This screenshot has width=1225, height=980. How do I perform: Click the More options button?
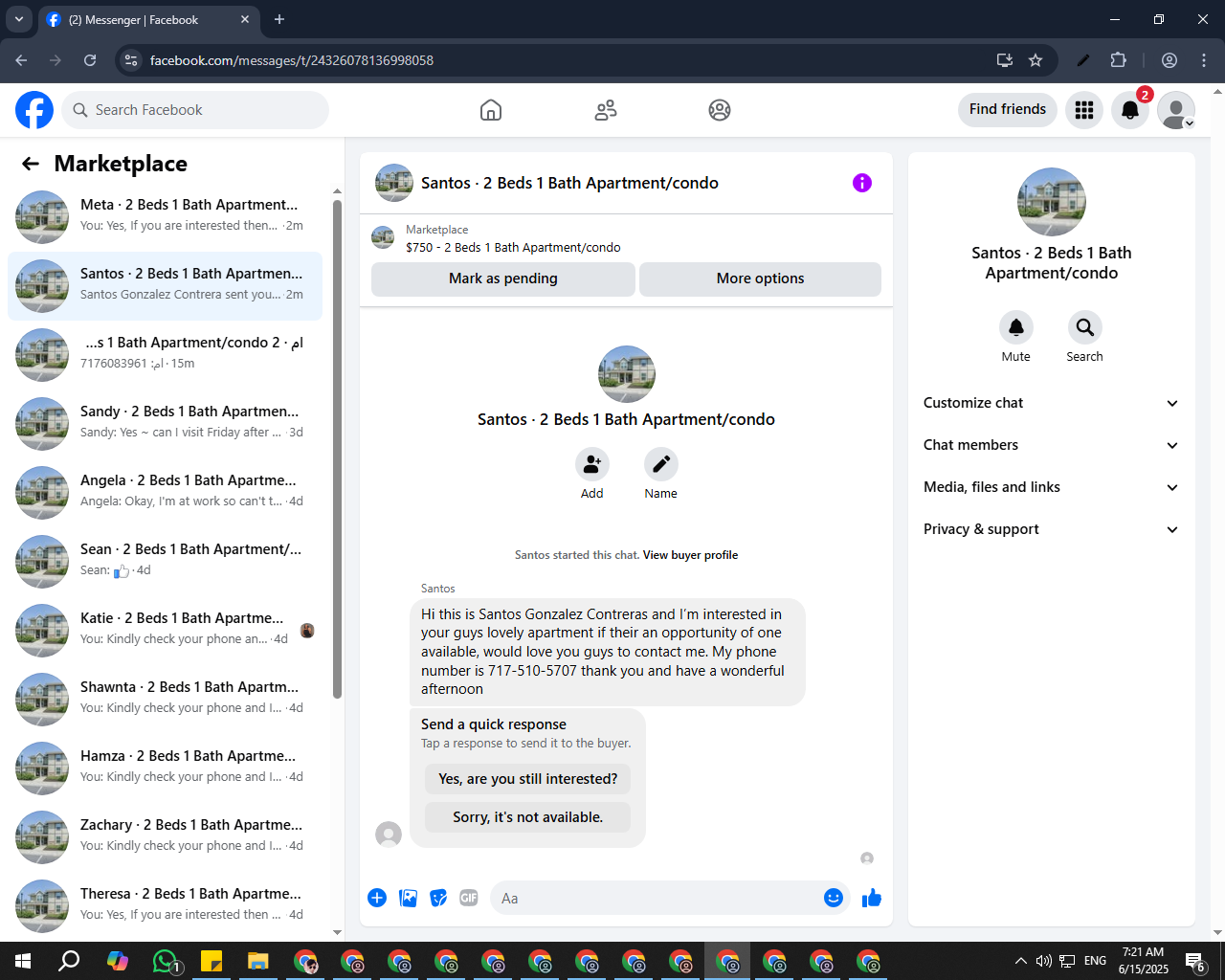point(760,278)
